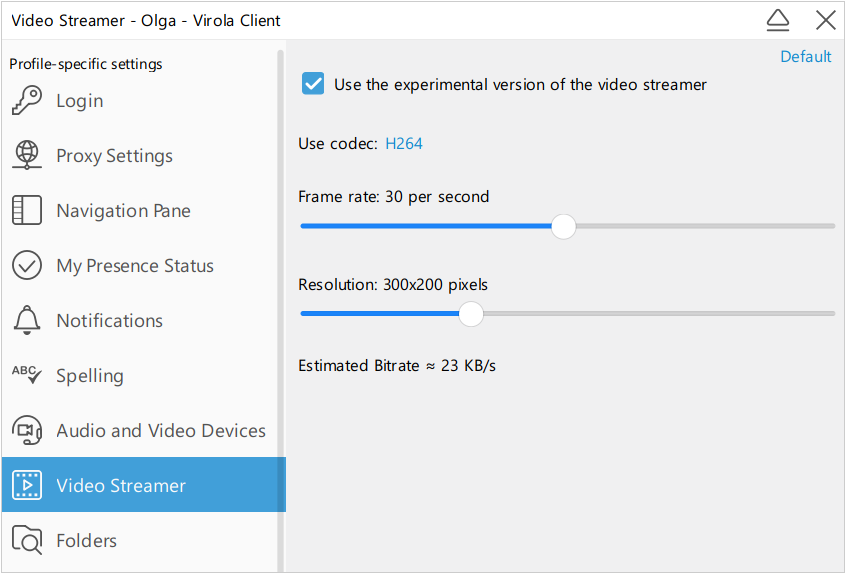846x574 pixels.
Task: Click the folder search icon for Folders
Action: click(x=27, y=541)
